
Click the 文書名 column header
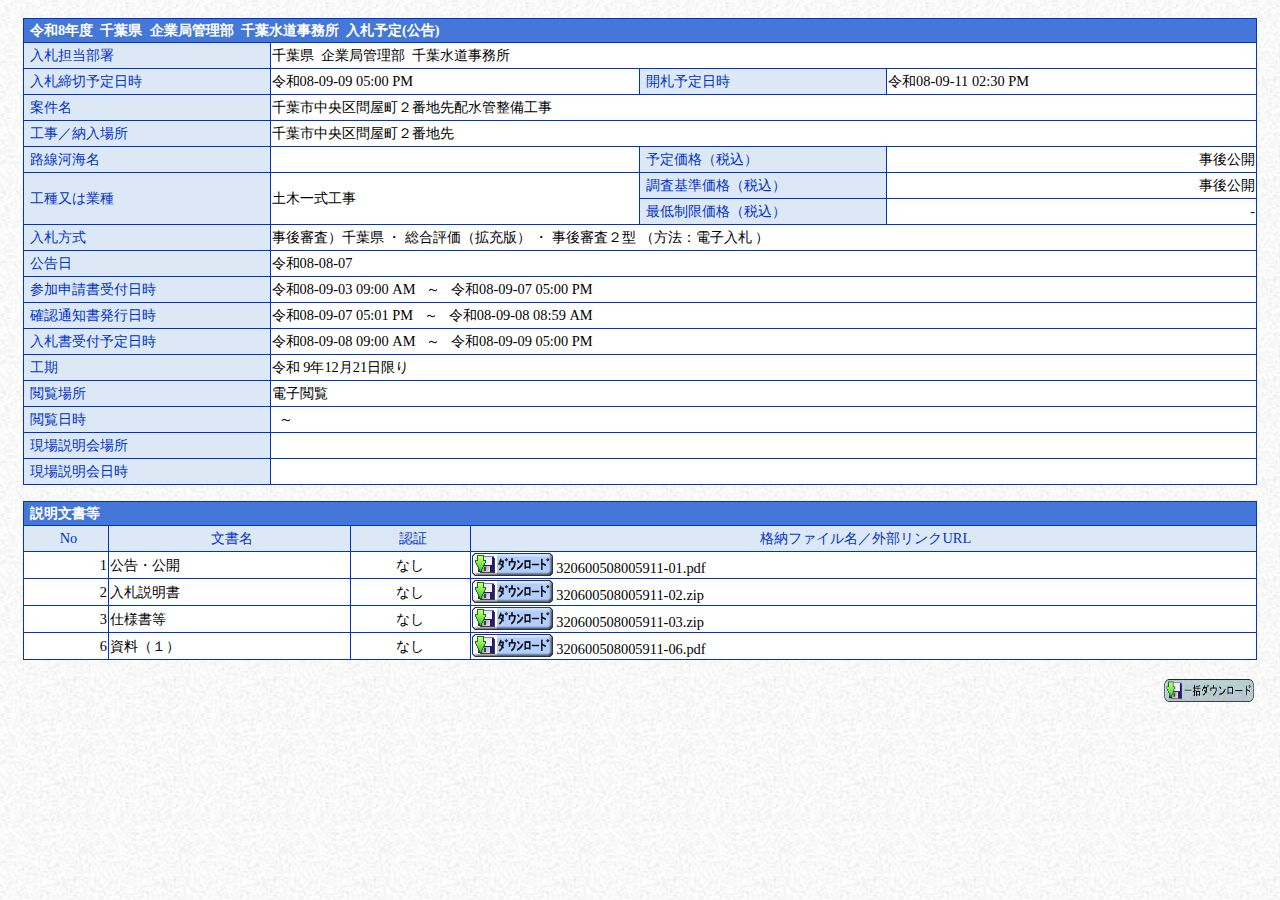[231, 538]
